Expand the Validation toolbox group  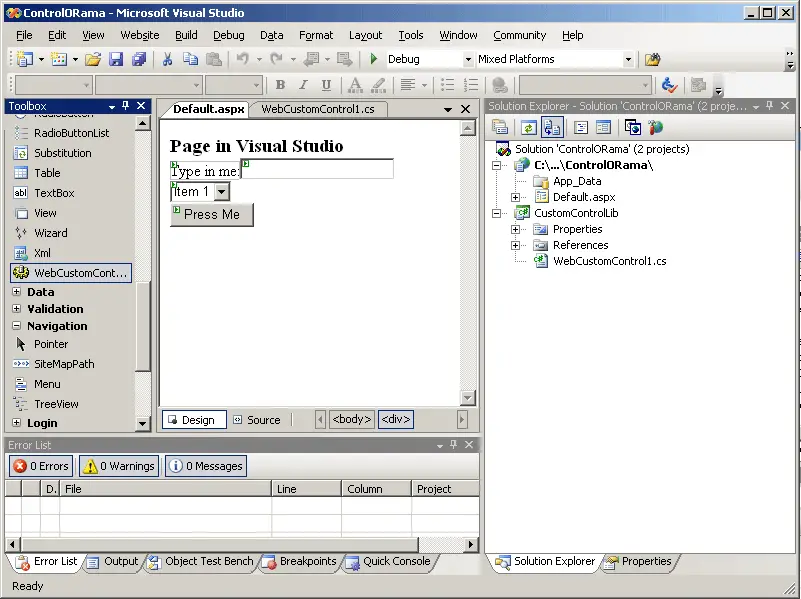16,309
